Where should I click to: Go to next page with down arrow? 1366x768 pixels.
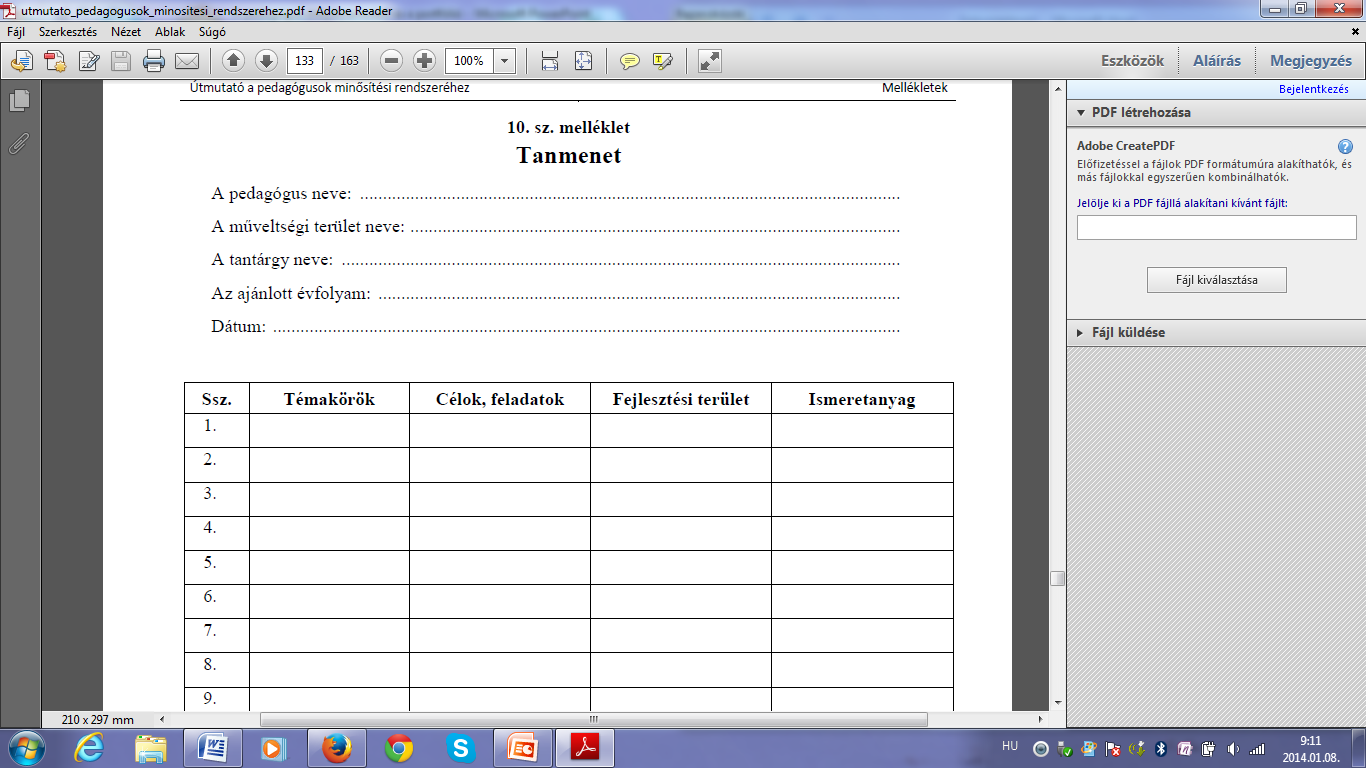click(266, 61)
